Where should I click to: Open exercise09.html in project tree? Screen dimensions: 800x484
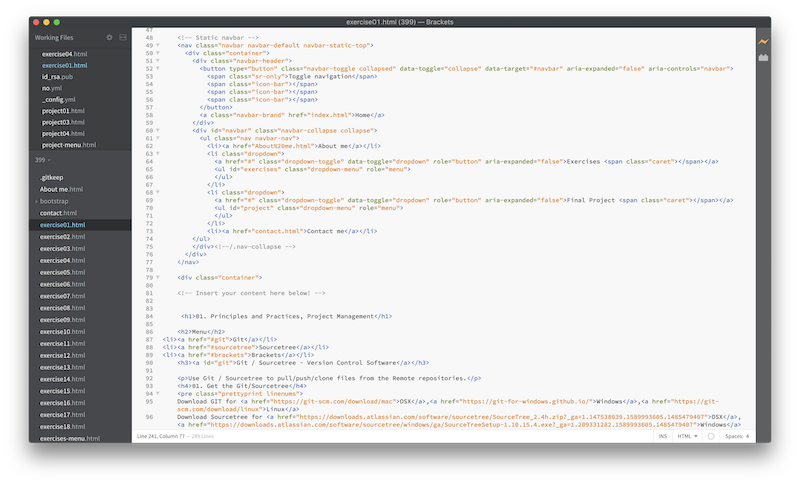pyautogui.click(x=63, y=320)
